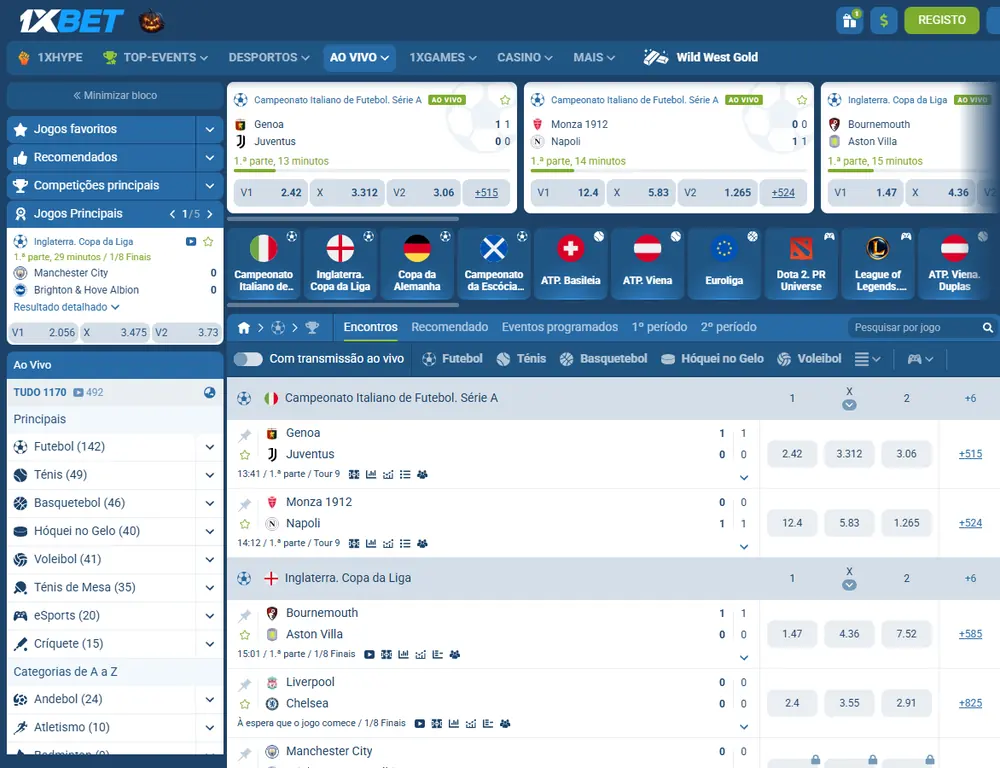Go to previous Jogos Principais game
This screenshot has height=768, width=1000.
(x=172, y=214)
